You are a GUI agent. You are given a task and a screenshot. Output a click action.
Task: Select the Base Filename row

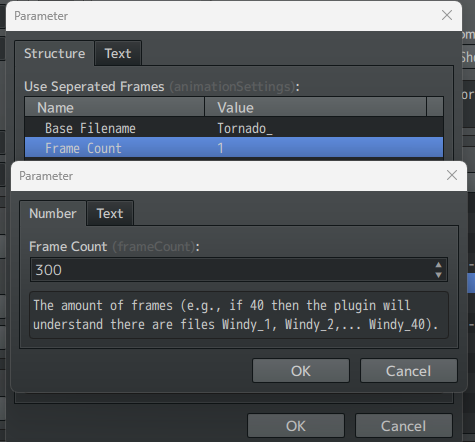[234, 128]
